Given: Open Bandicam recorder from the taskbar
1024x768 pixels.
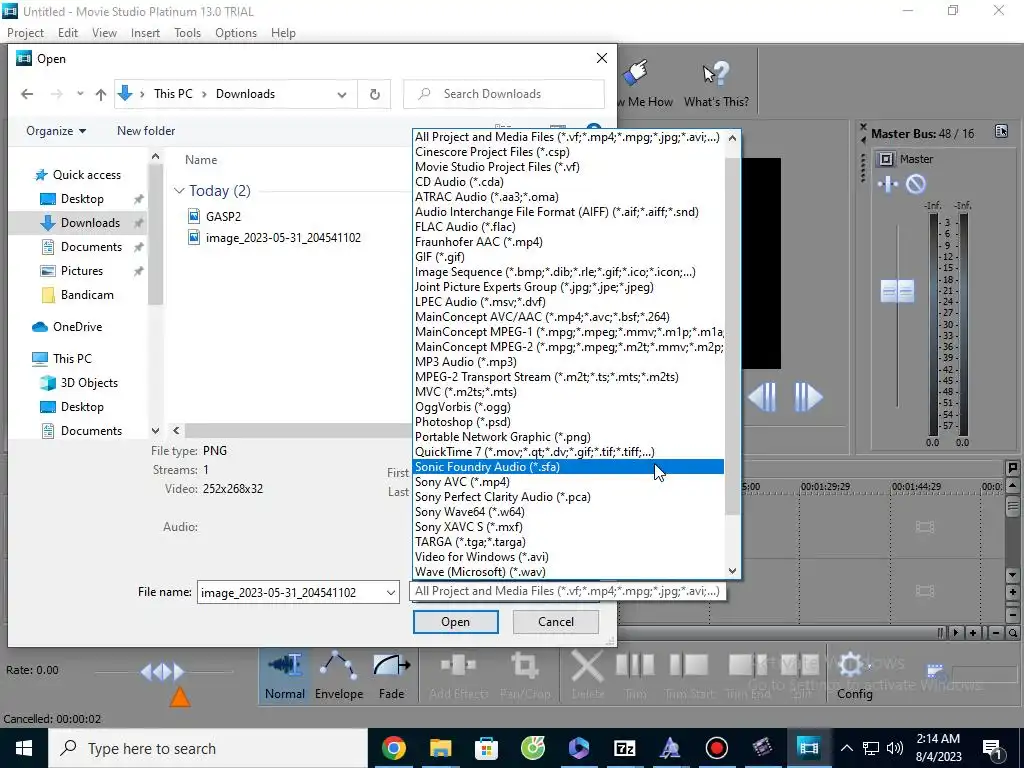Looking at the screenshot, I should (716, 748).
